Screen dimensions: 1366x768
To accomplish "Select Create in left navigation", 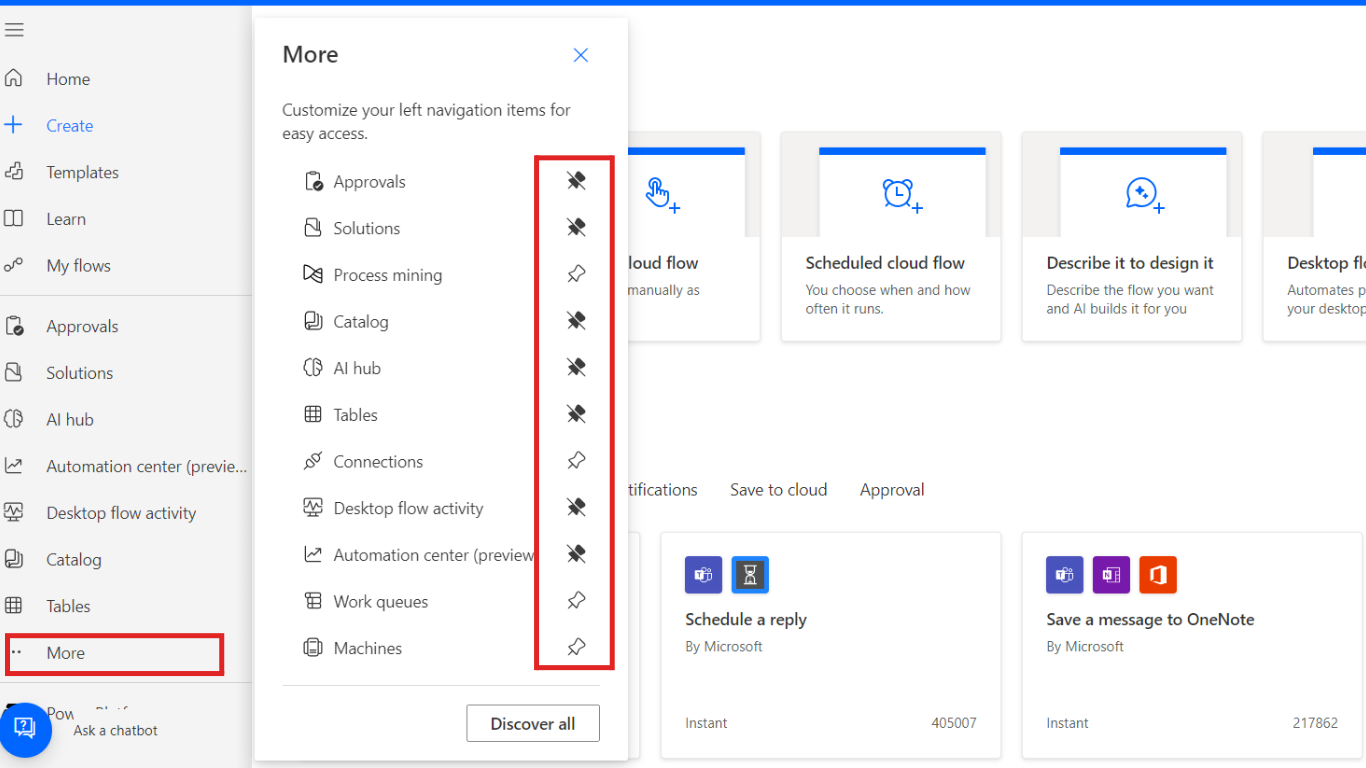I will 69,125.
